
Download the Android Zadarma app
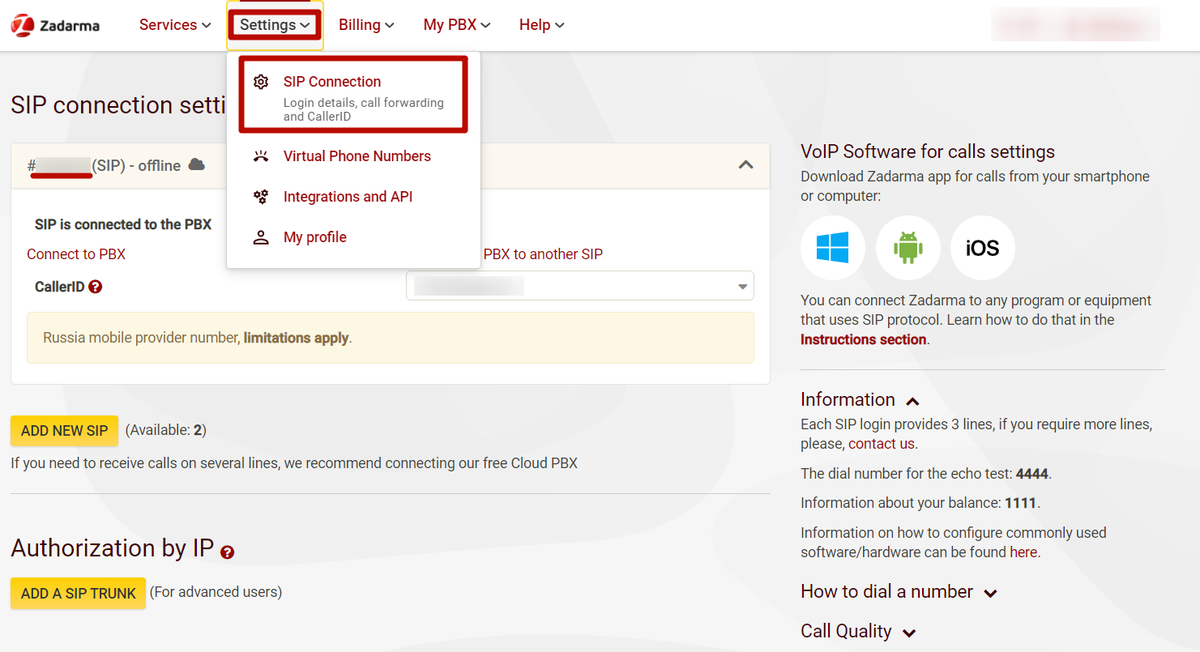pos(908,247)
